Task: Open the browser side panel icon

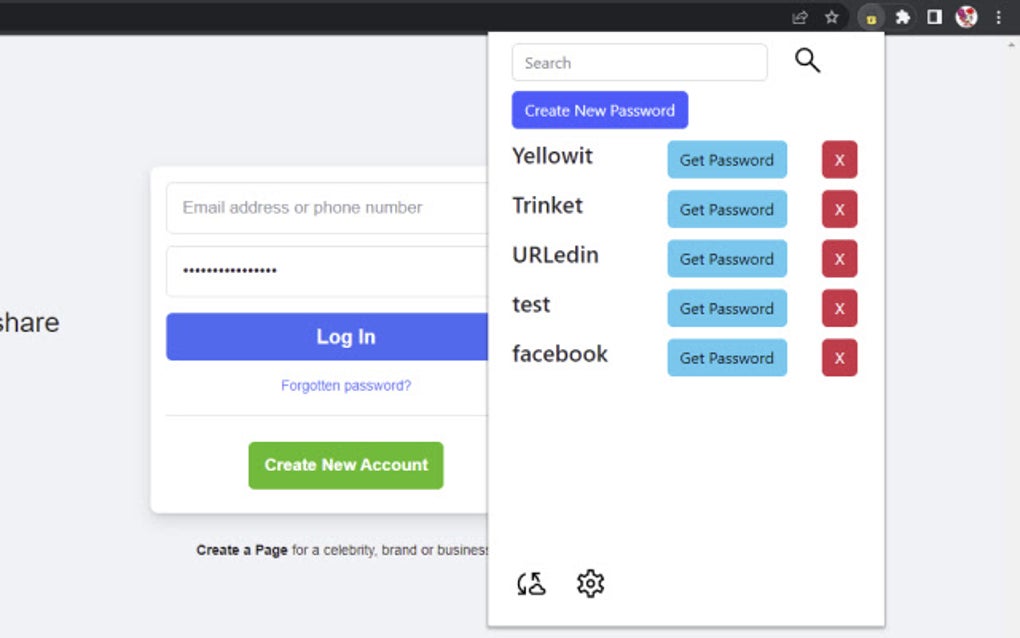Action: tap(935, 17)
